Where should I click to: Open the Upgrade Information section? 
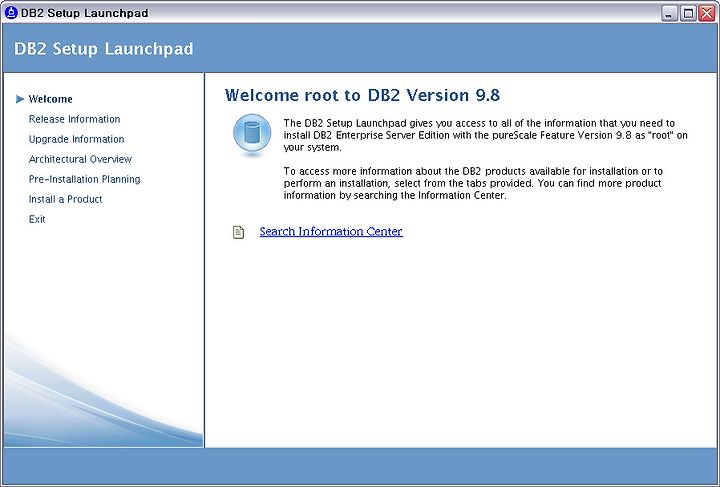[76, 139]
